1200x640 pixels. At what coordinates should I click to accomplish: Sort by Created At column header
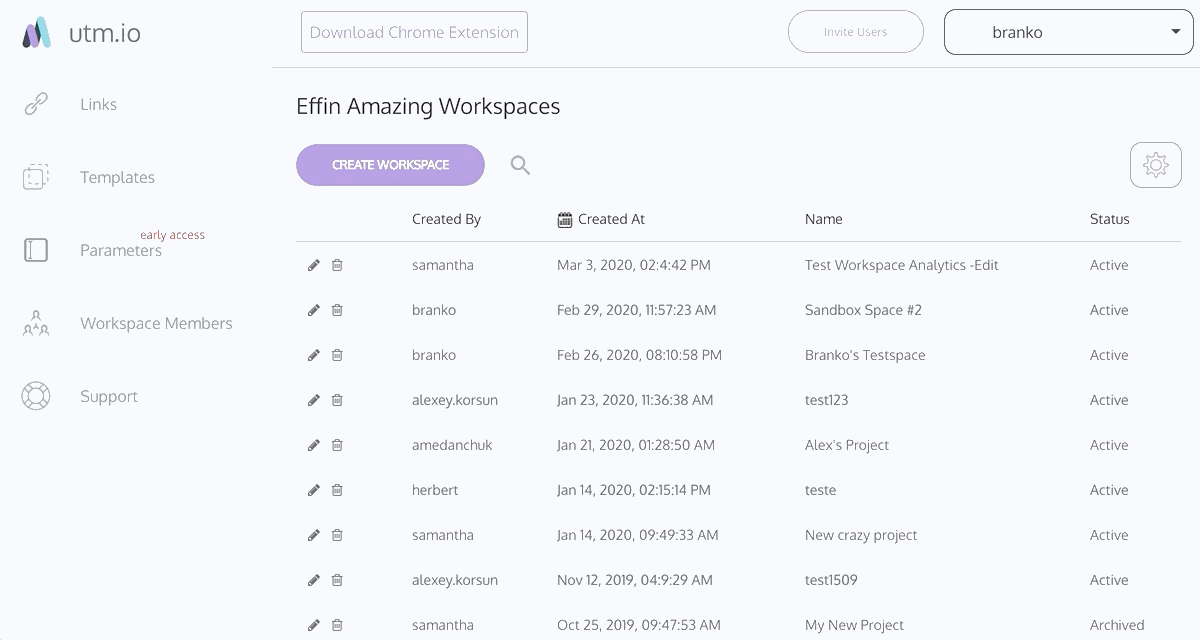click(611, 219)
